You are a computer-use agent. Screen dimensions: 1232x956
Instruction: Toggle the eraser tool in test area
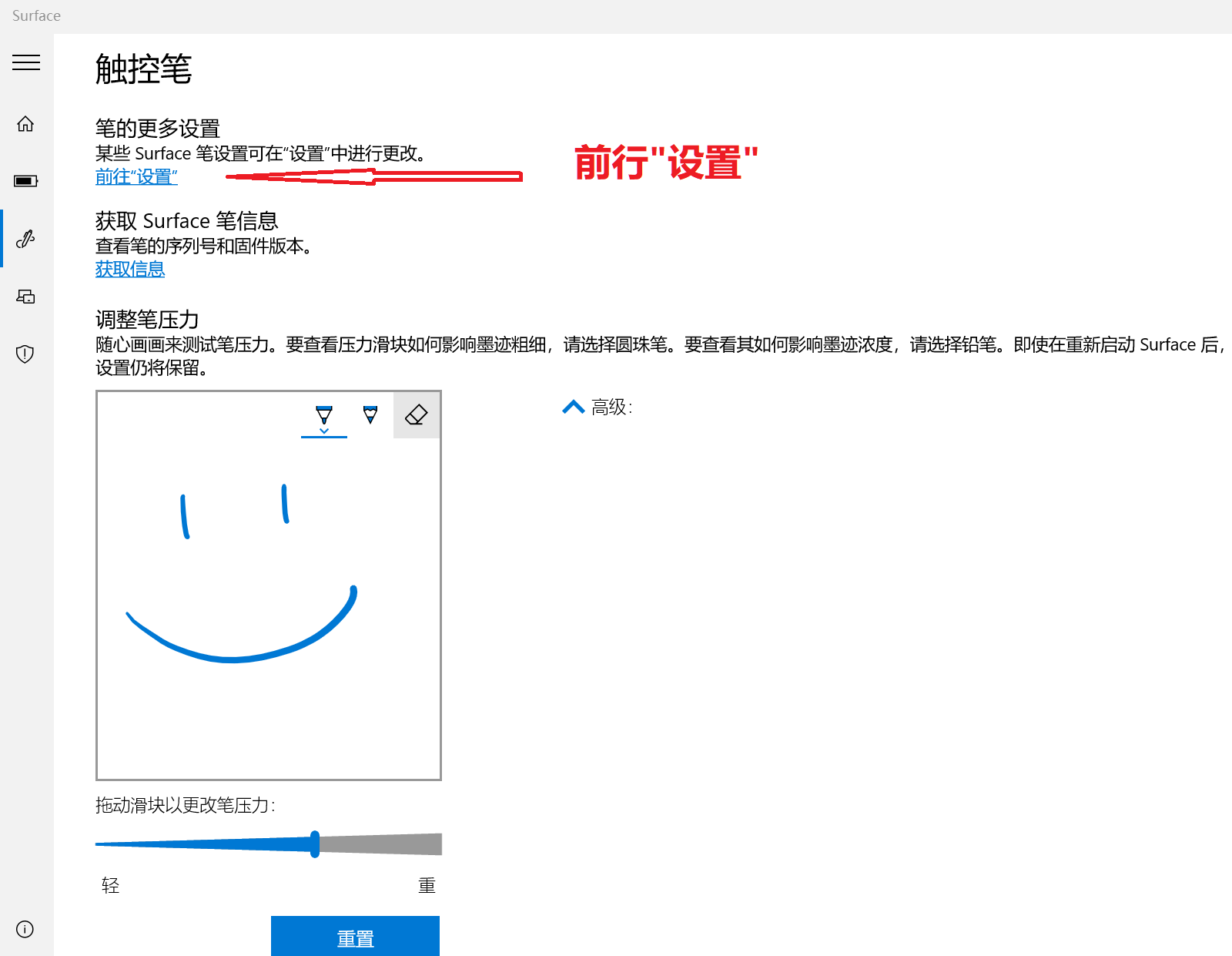pos(416,414)
